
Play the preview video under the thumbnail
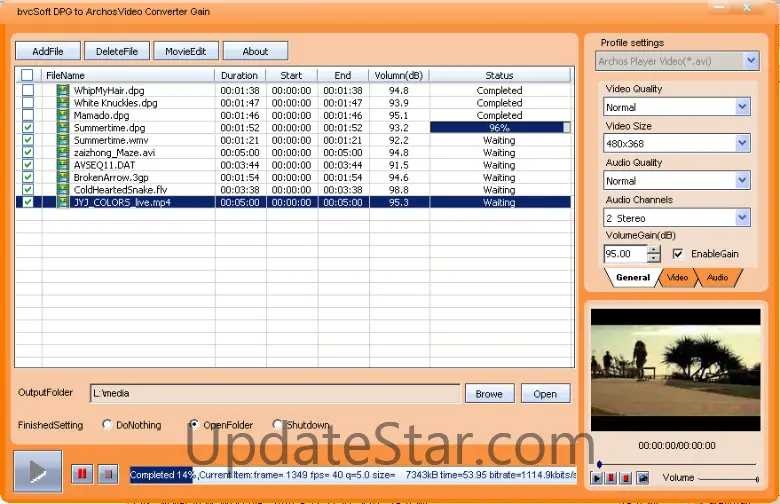pos(596,478)
